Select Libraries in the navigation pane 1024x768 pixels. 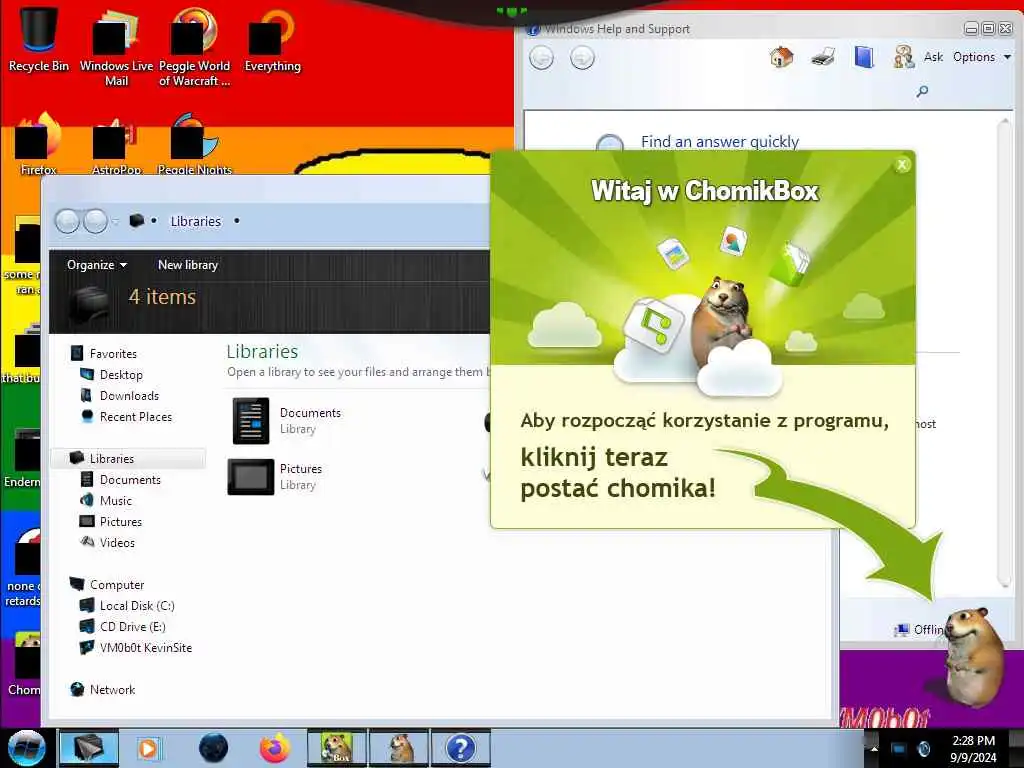(112, 458)
